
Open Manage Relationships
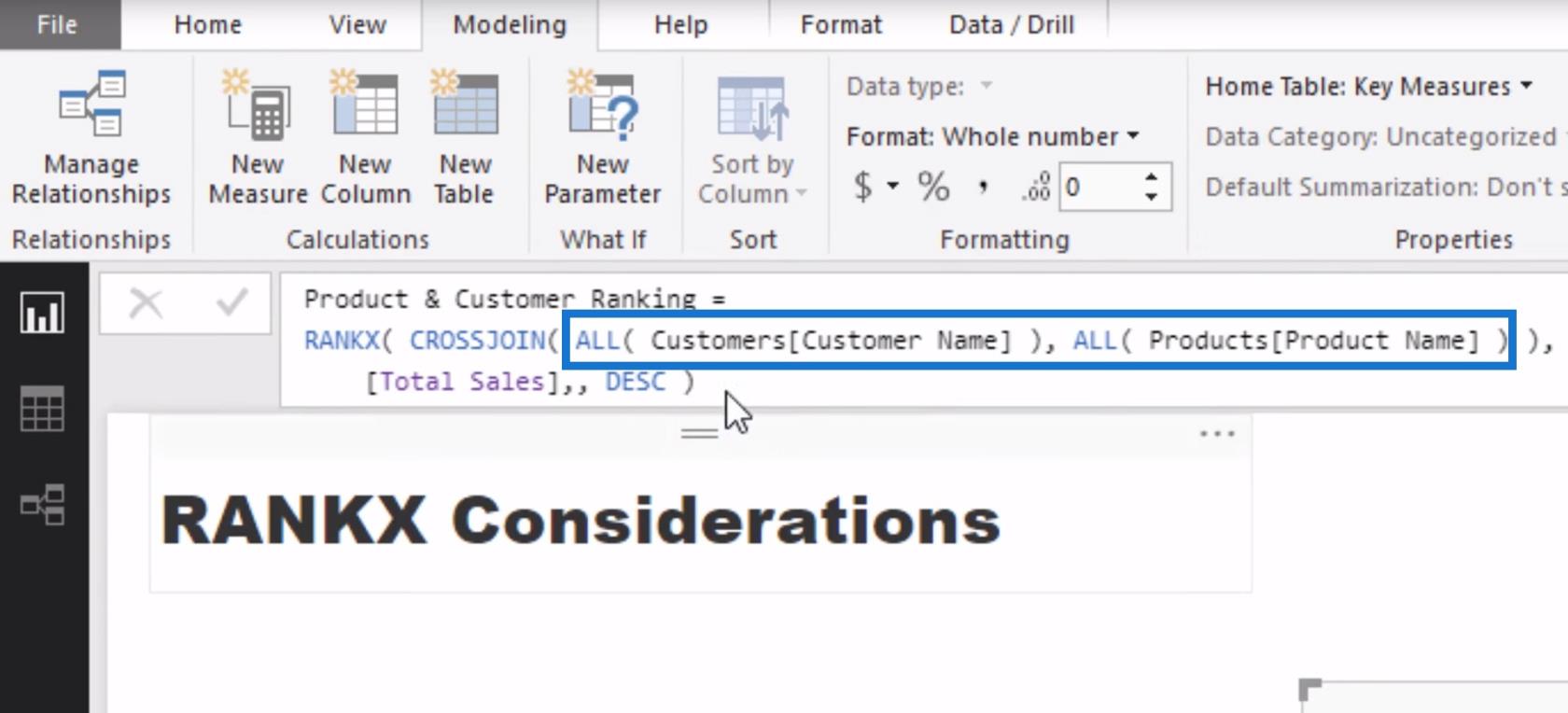point(91,138)
